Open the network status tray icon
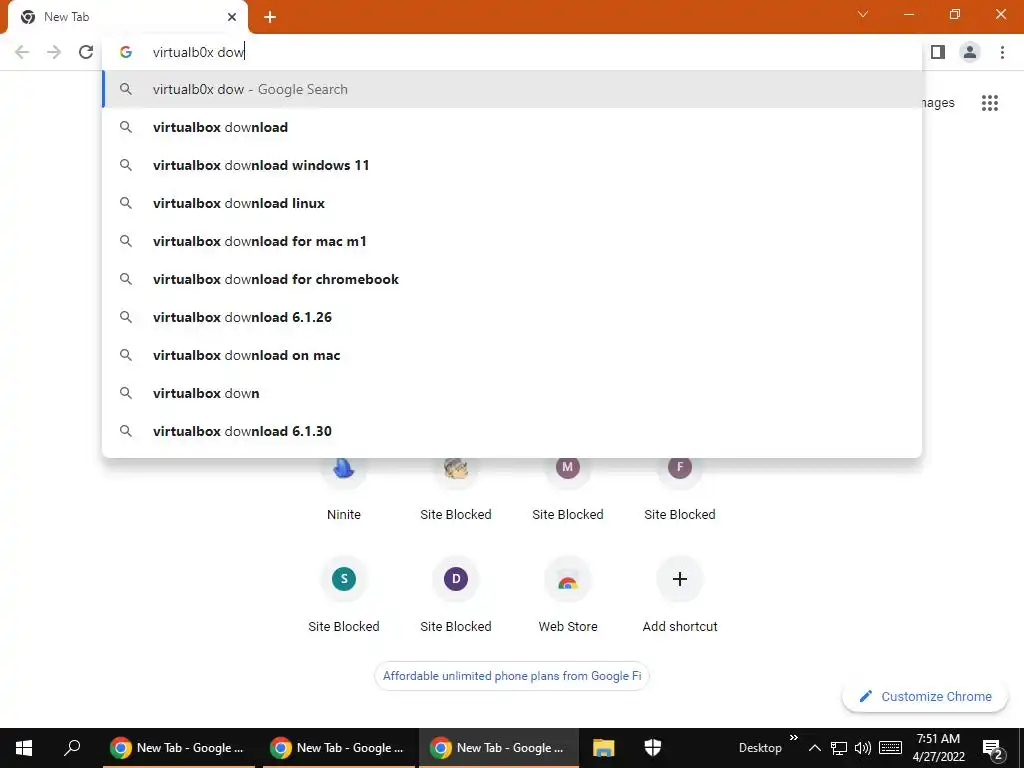This screenshot has width=1024, height=768. pos(839,748)
